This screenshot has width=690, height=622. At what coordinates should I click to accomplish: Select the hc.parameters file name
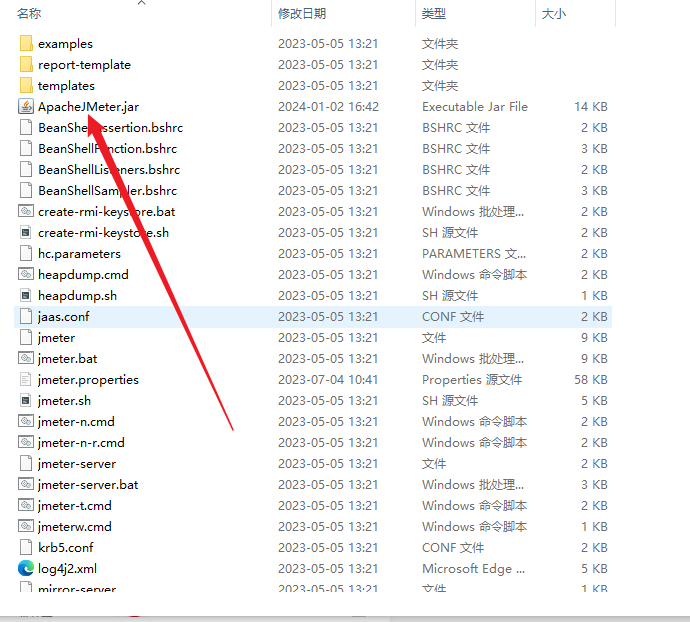tap(79, 254)
